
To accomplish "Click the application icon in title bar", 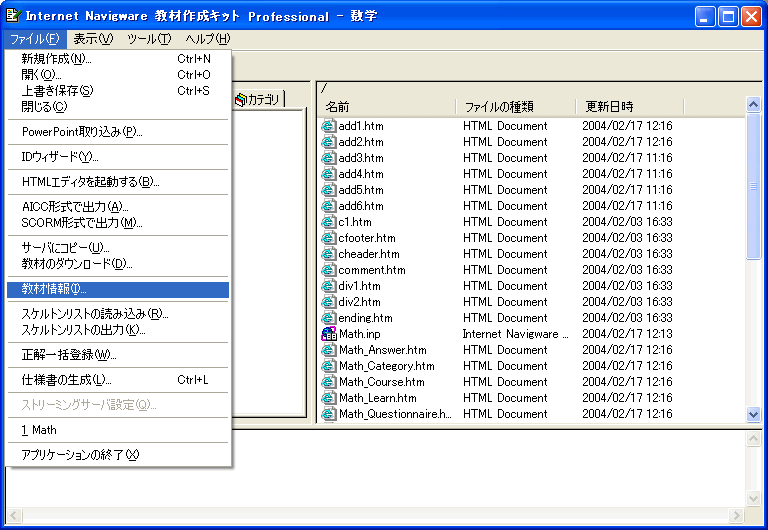I will click(x=13, y=16).
